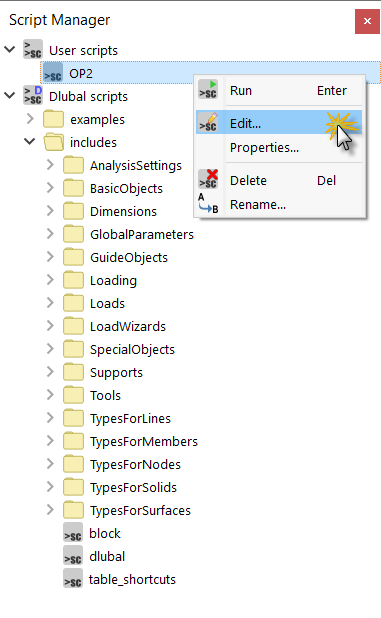Expand the GlobalParameters folder
Screen dimensions: 381x618
(50, 234)
